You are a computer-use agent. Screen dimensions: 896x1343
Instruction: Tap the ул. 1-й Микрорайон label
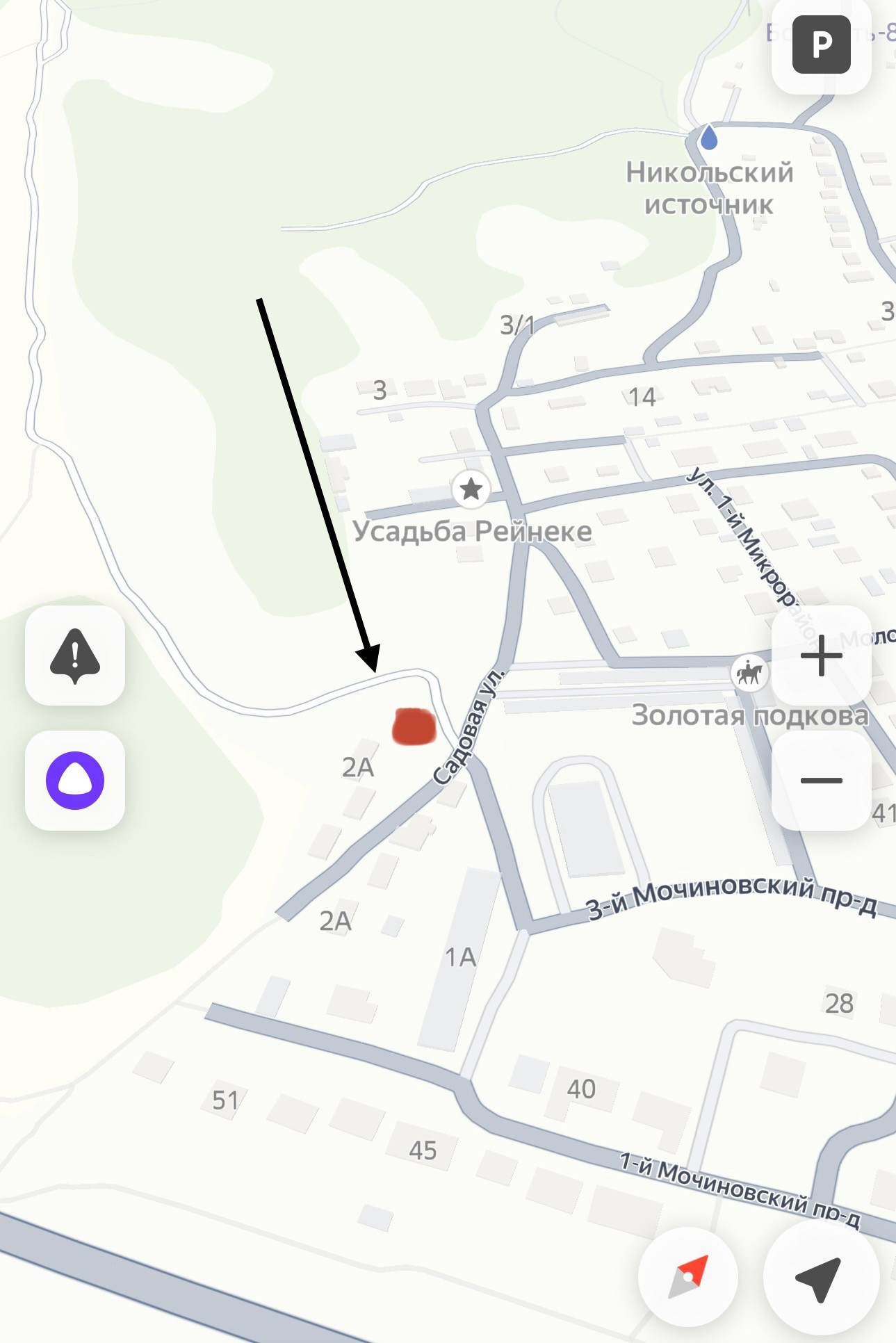(754, 555)
